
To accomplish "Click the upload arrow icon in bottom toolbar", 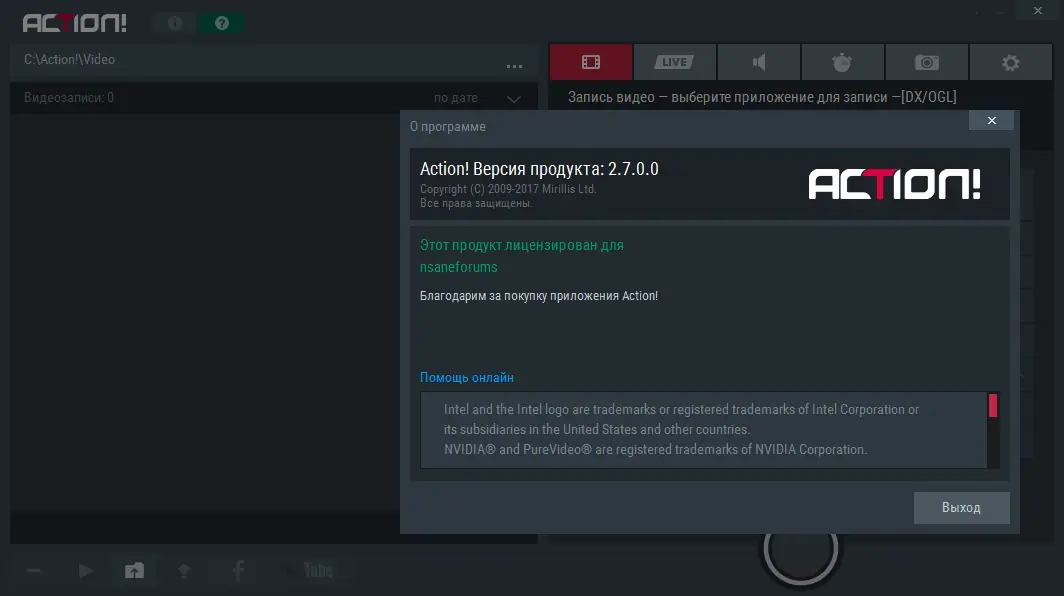I will 183,571.
